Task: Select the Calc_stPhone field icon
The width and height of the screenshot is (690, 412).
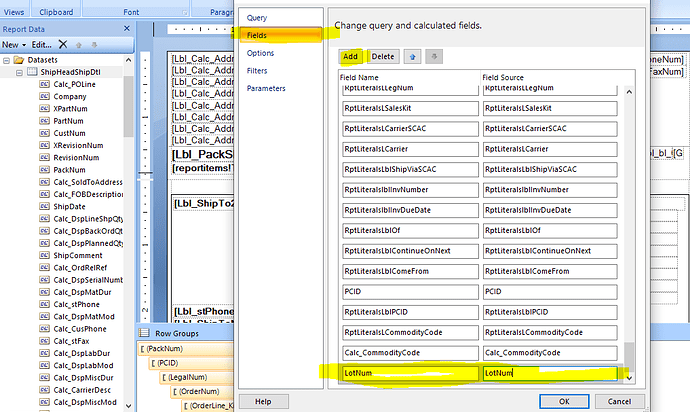Action: pos(44,304)
